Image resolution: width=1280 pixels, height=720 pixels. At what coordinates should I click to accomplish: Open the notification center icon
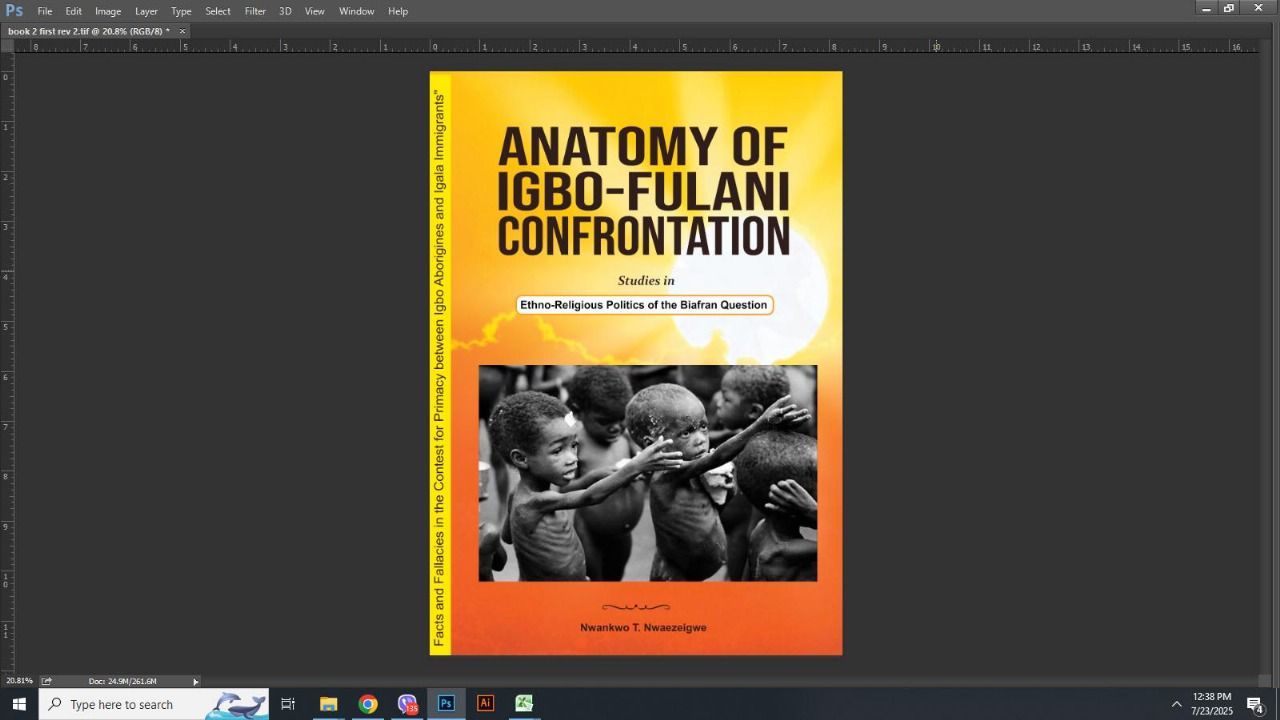pyautogui.click(x=1255, y=704)
